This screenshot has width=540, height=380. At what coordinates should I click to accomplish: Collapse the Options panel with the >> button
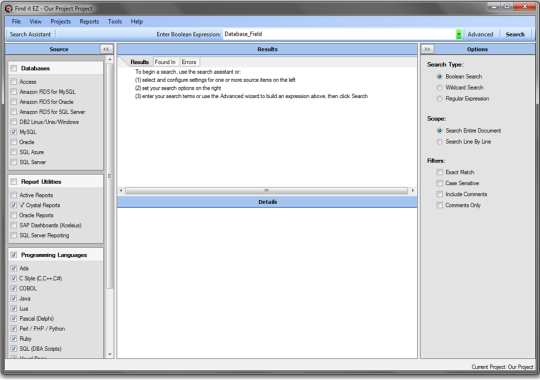point(427,49)
